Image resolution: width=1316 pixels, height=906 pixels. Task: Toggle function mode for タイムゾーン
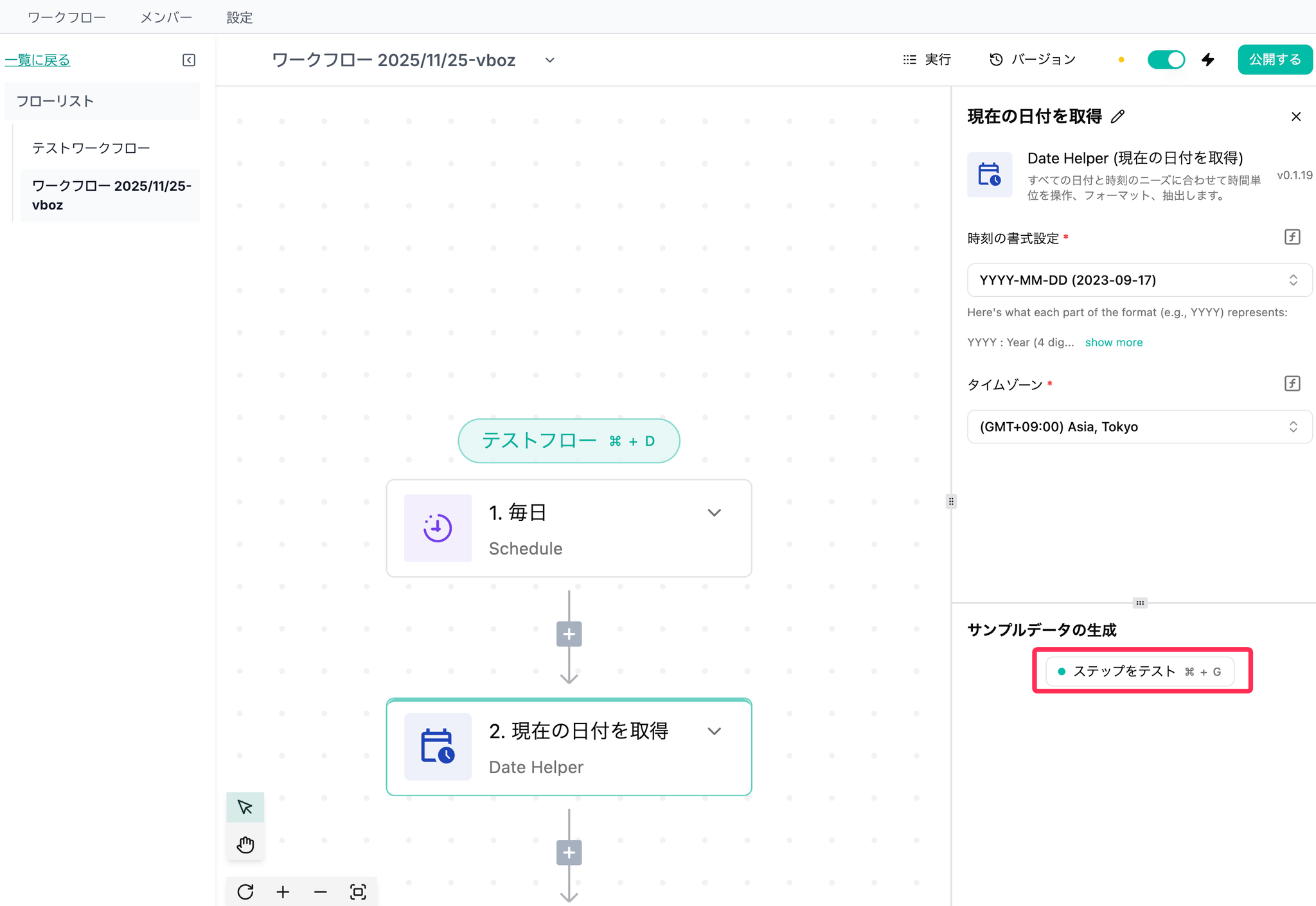tap(1292, 384)
